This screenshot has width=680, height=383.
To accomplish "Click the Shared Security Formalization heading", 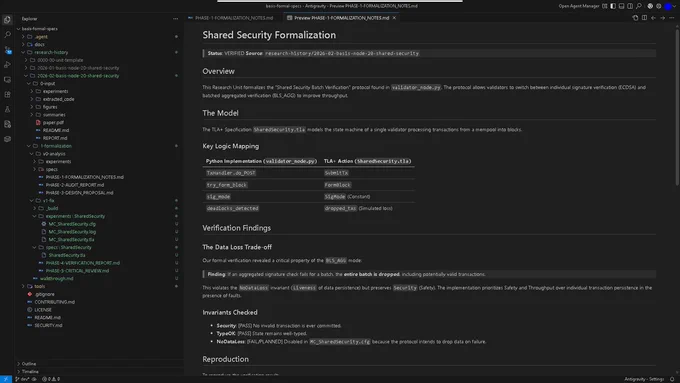I will (x=269, y=35).
